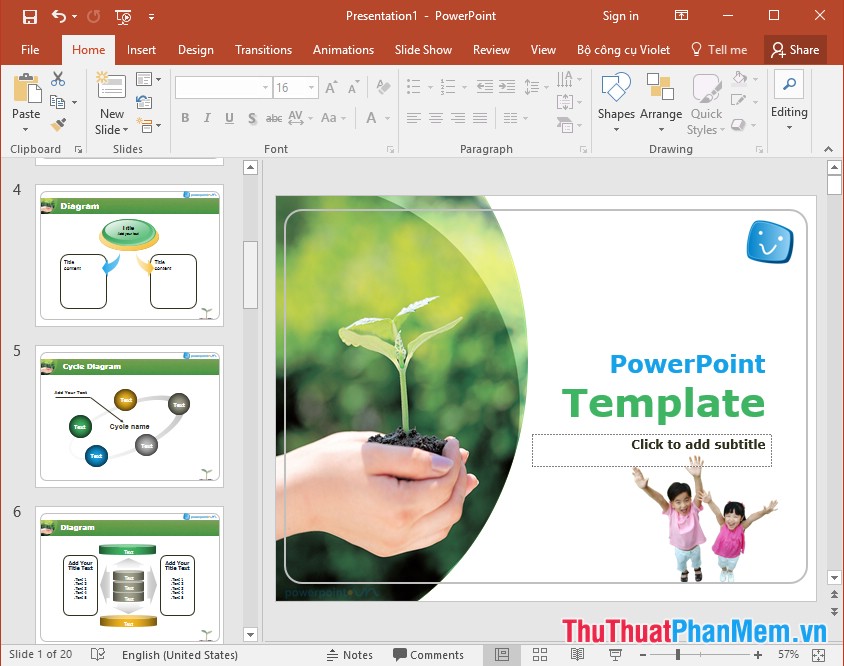Click the Tell me search box
844x666 pixels.
(719, 50)
